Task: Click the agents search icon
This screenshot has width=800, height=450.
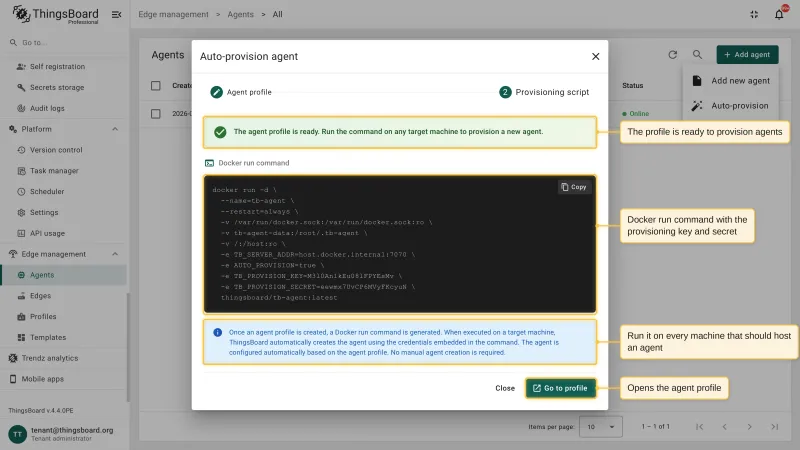Action: tap(697, 55)
